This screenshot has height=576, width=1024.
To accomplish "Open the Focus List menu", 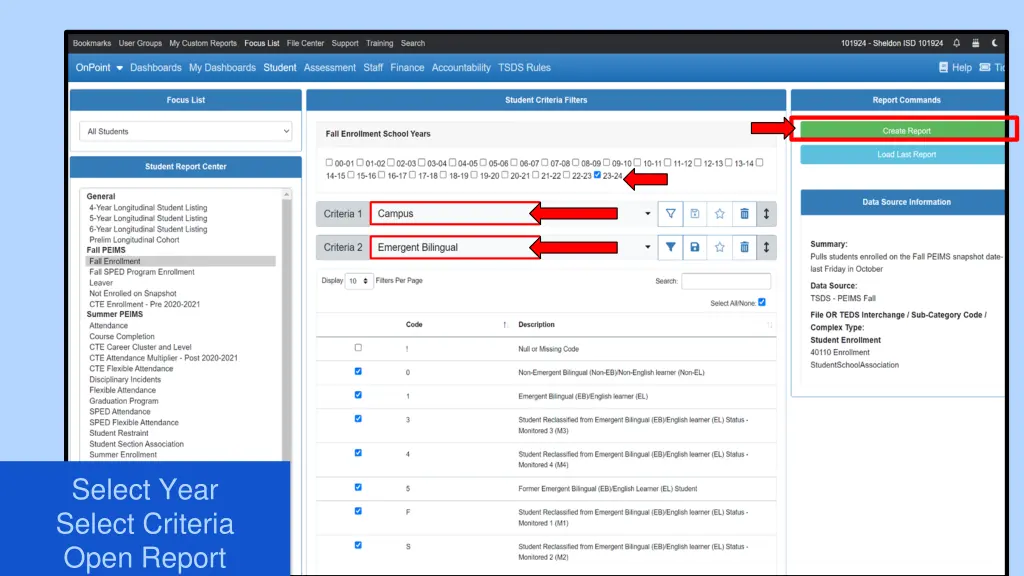I will (262, 43).
